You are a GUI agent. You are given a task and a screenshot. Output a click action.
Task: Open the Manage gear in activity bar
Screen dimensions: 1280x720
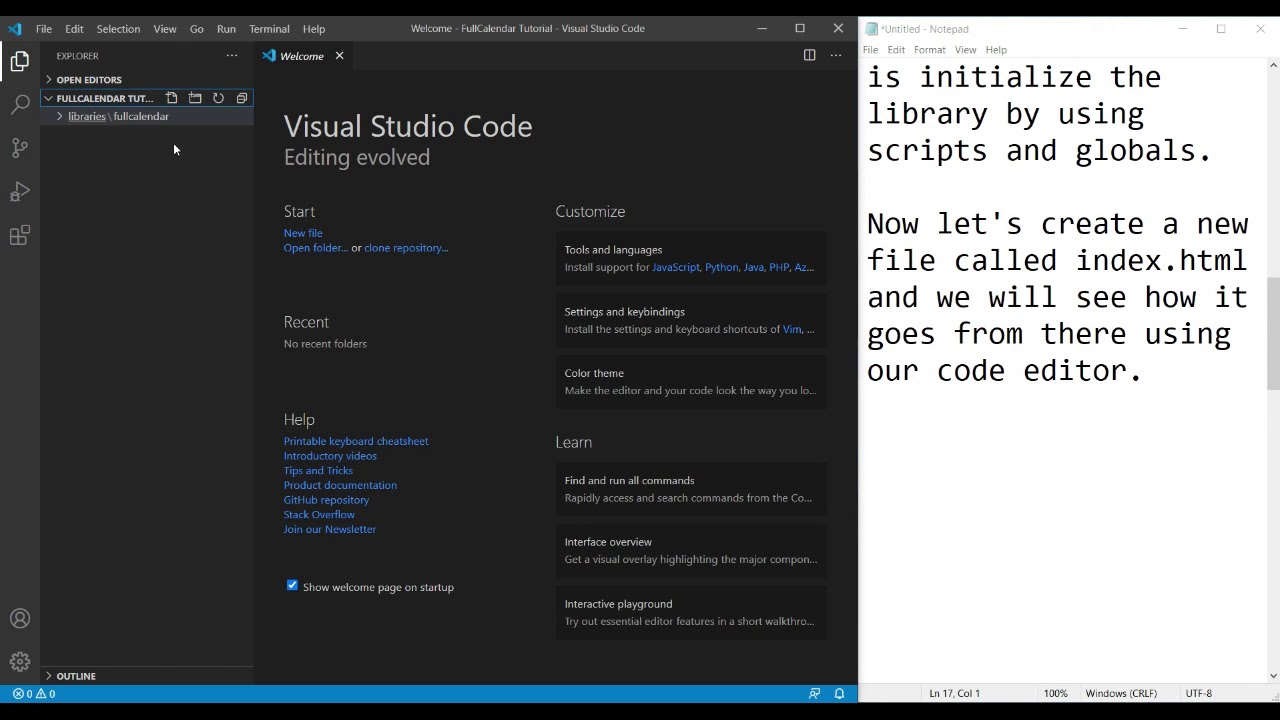pyautogui.click(x=20, y=662)
